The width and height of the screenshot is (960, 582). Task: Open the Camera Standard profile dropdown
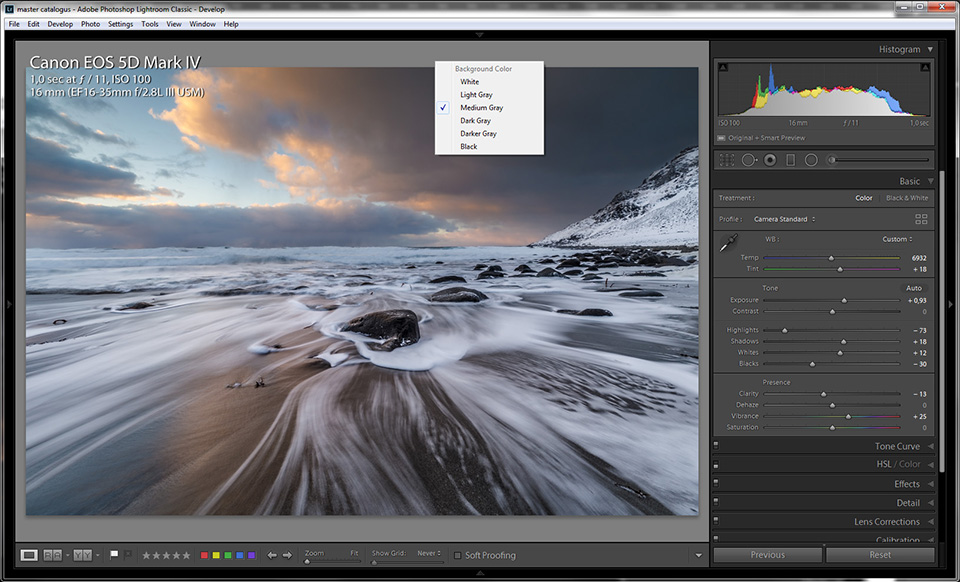tap(784, 219)
